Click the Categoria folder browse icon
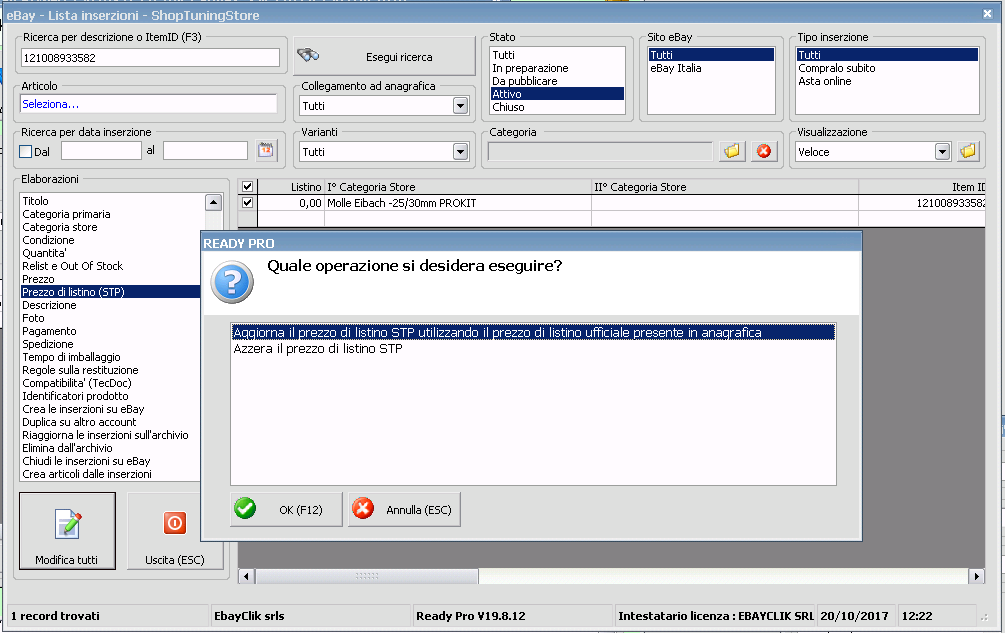This screenshot has width=1005, height=633. point(731,151)
